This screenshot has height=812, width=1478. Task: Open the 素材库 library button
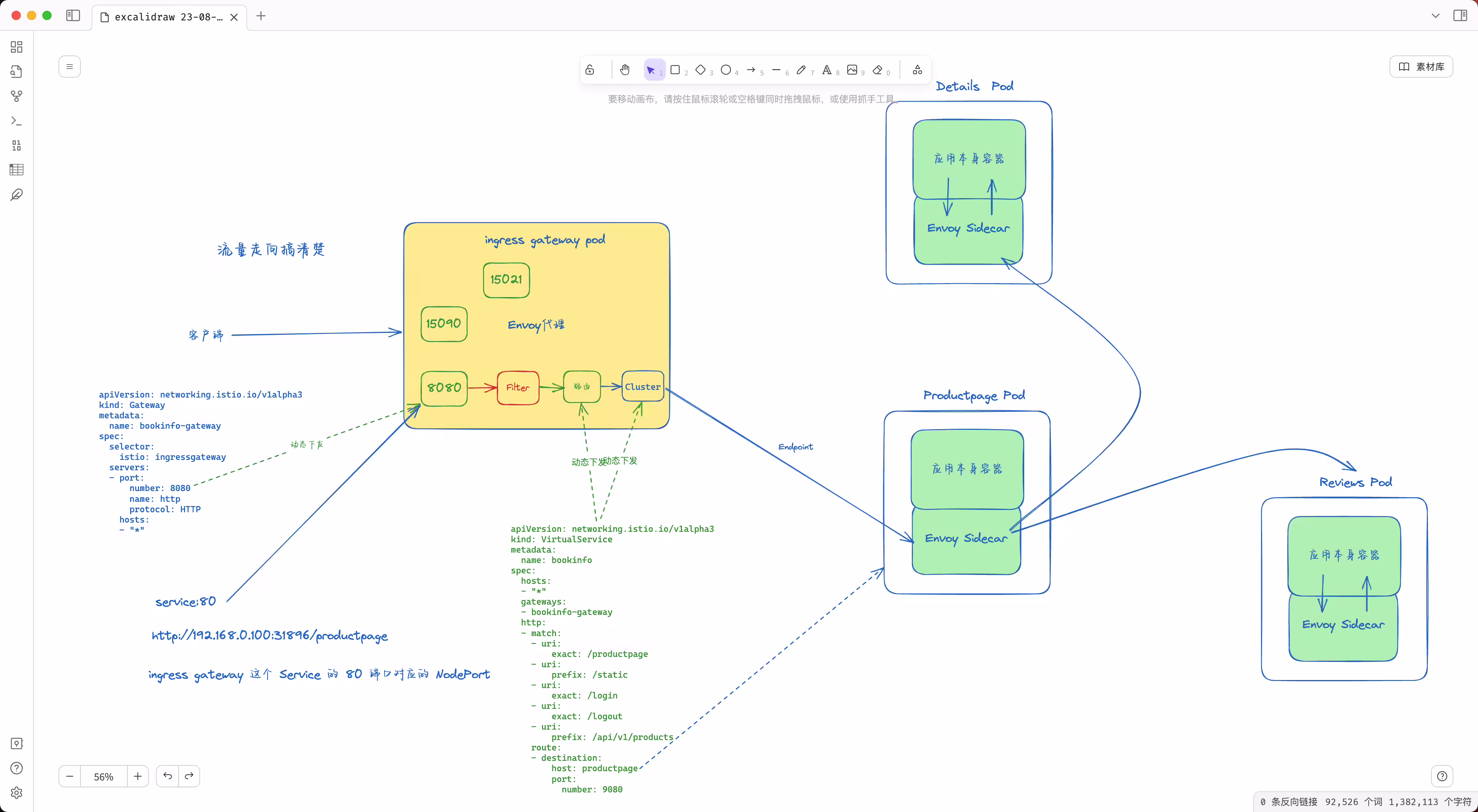pyautogui.click(x=1421, y=67)
